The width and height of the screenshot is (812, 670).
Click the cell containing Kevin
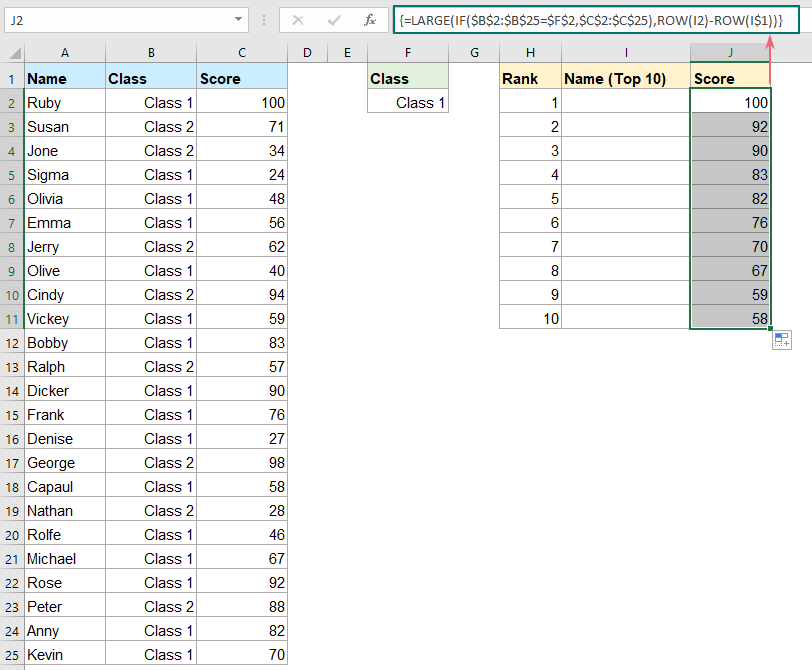click(65, 655)
